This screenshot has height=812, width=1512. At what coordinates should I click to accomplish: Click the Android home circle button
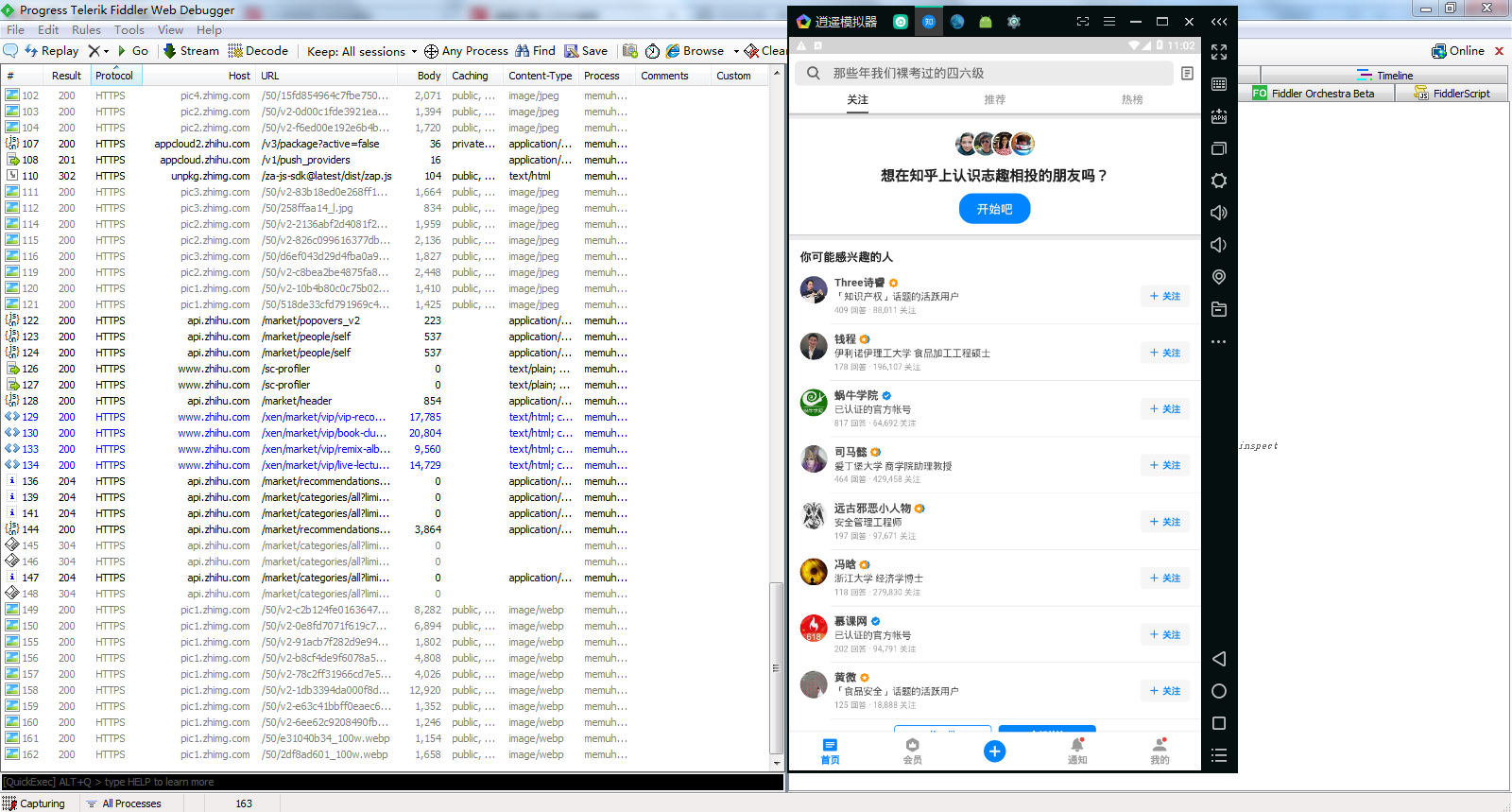click(1219, 691)
